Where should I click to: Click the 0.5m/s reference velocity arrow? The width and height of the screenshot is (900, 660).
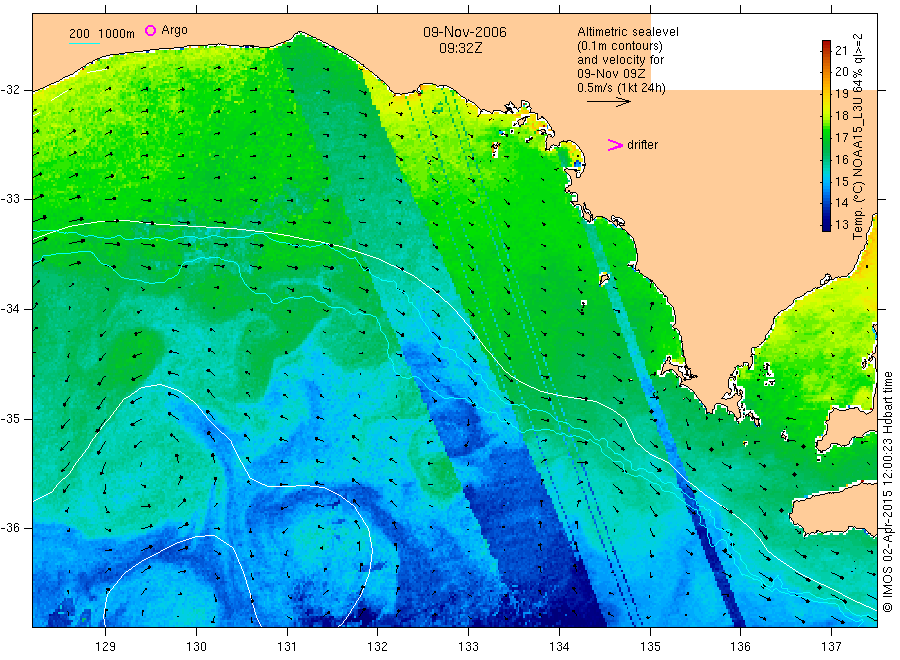point(608,102)
